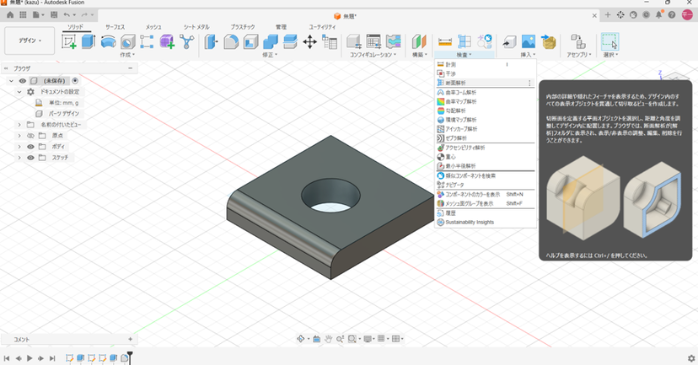
Task: Open the デザイン workspace dropdown
Action: tap(30, 41)
